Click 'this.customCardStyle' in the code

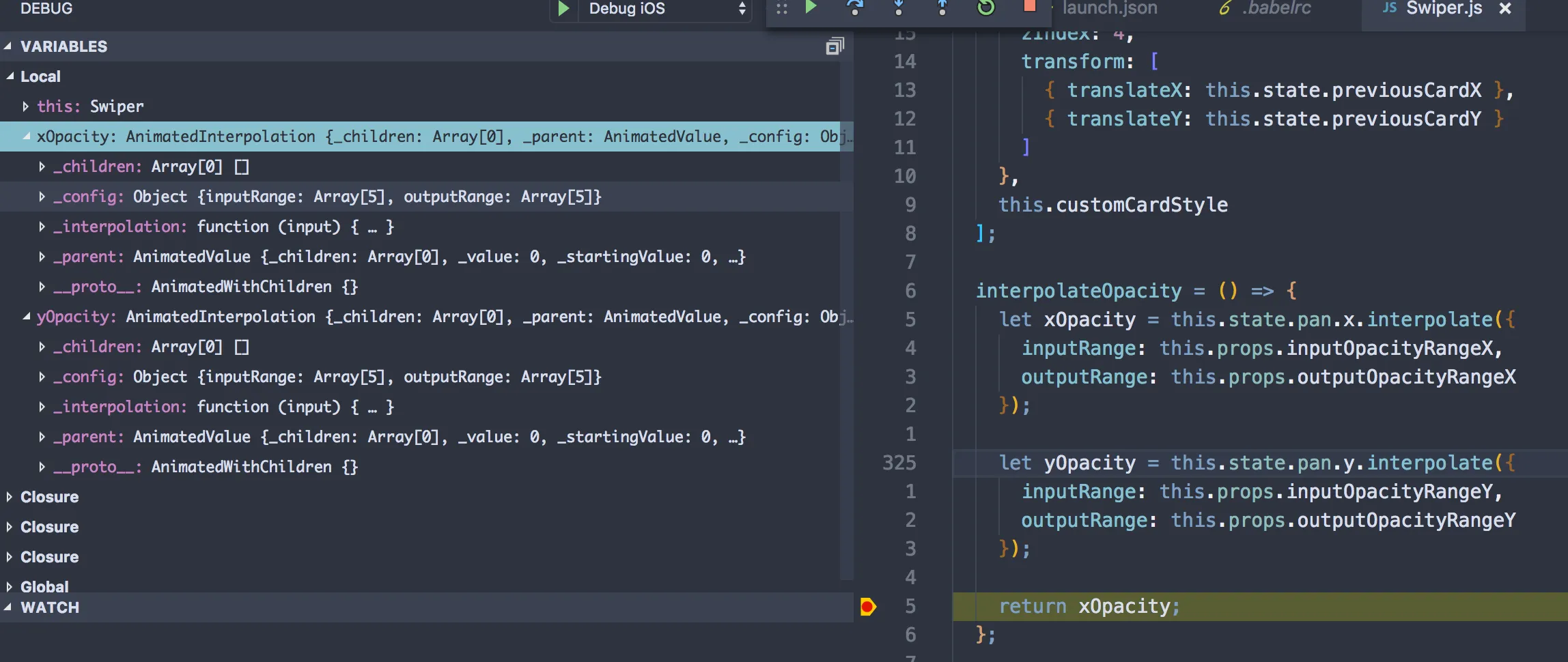pos(1113,205)
